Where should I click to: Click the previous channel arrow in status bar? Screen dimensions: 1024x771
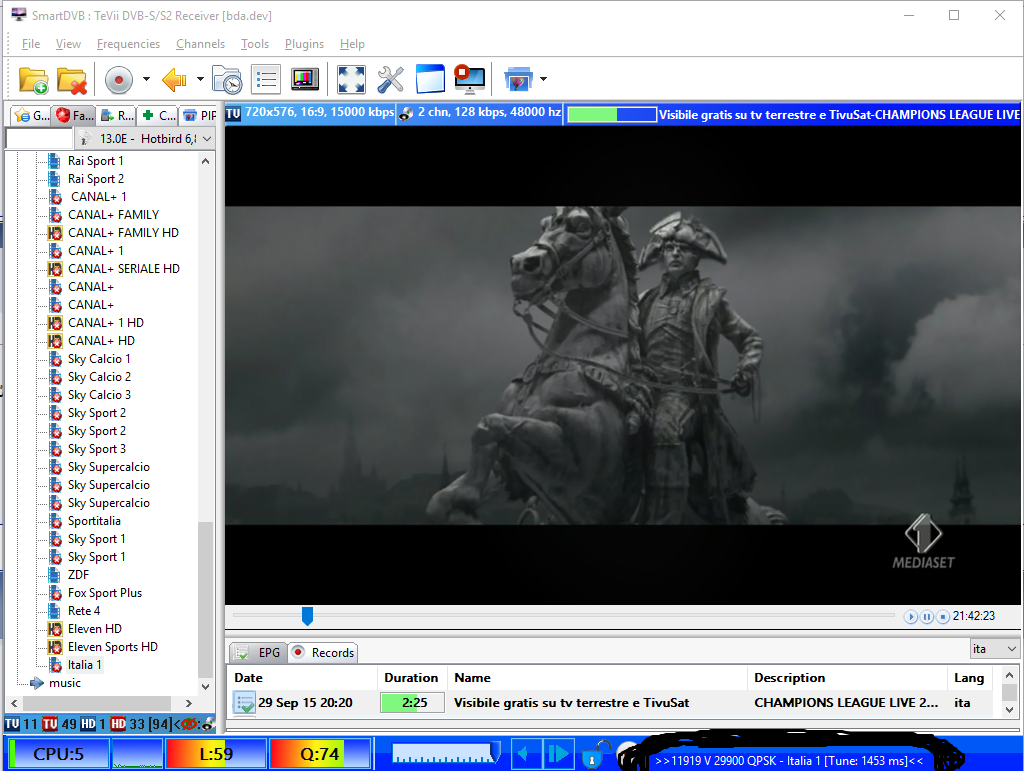pos(526,754)
